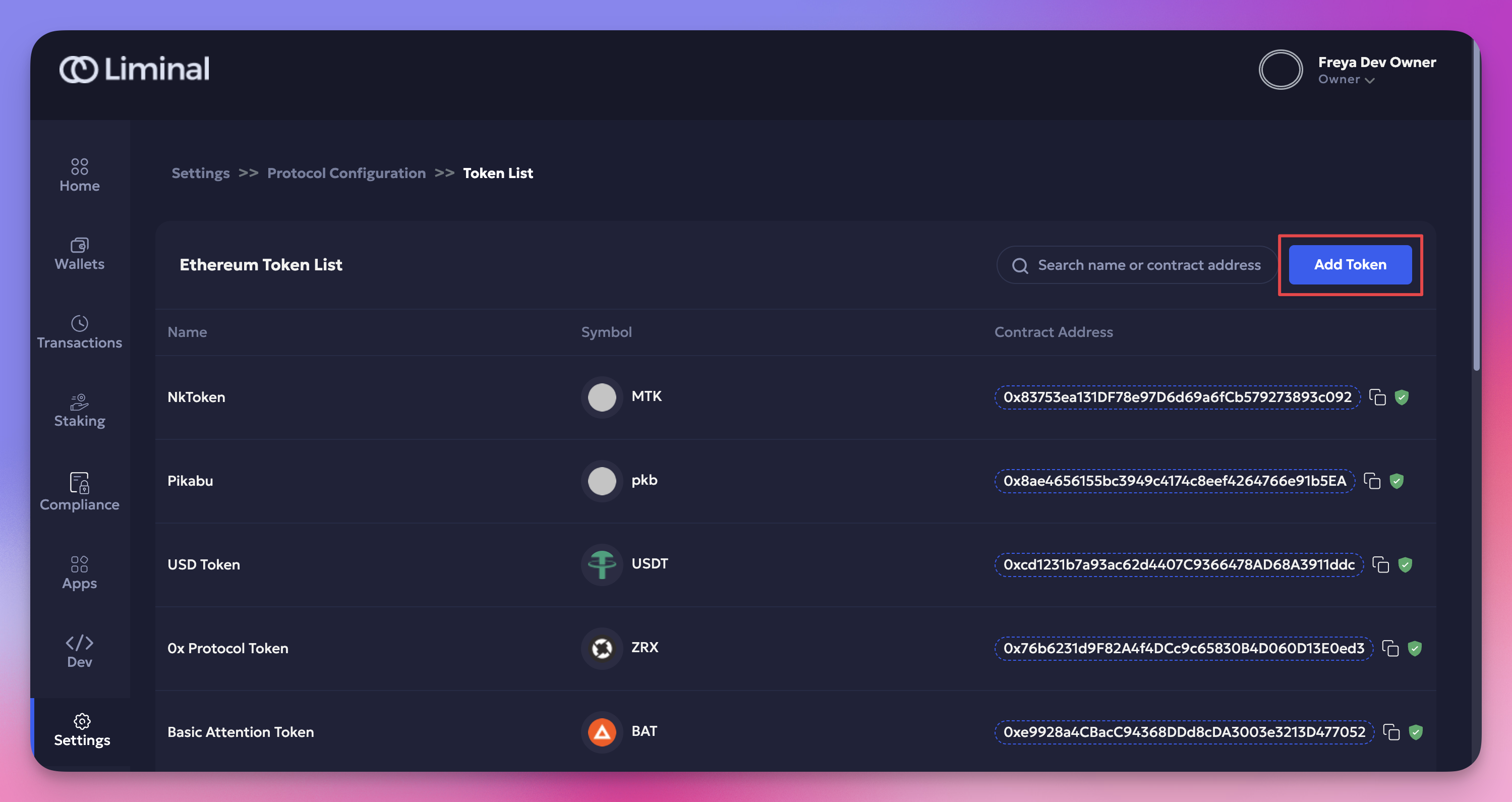Screen dimensions: 1512x802
Task: Open the Dev sidebar section
Action: tap(79, 651)
